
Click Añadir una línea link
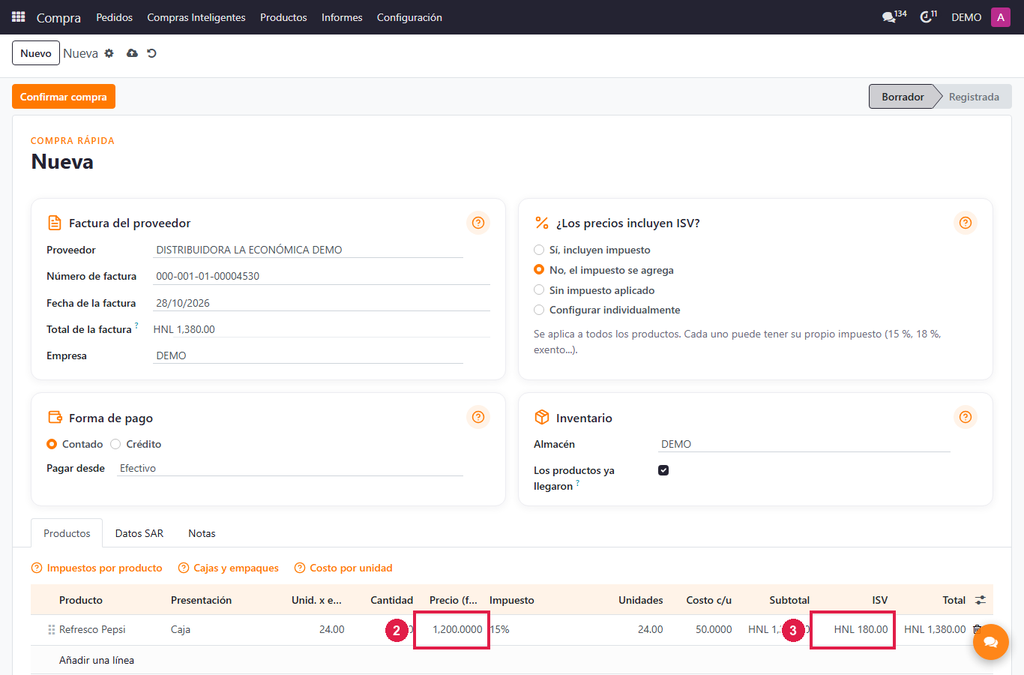[97, 660]
